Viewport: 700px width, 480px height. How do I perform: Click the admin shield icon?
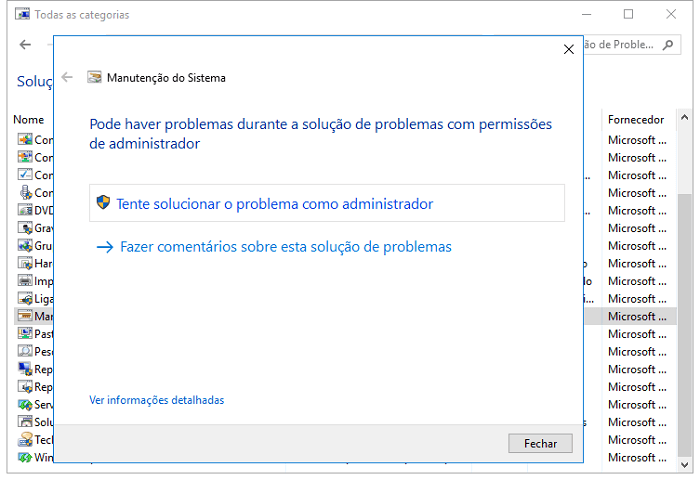103,202
